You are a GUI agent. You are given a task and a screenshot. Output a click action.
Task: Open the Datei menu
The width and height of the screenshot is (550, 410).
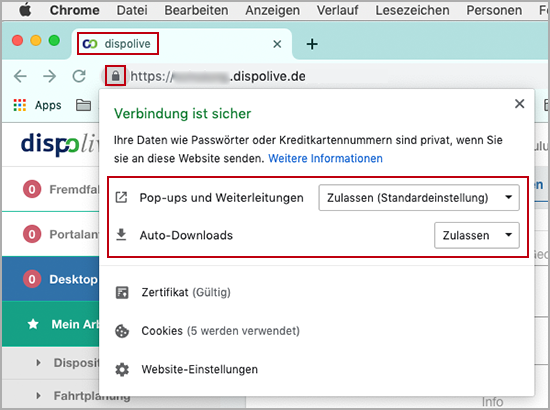[x=132, y=11]
